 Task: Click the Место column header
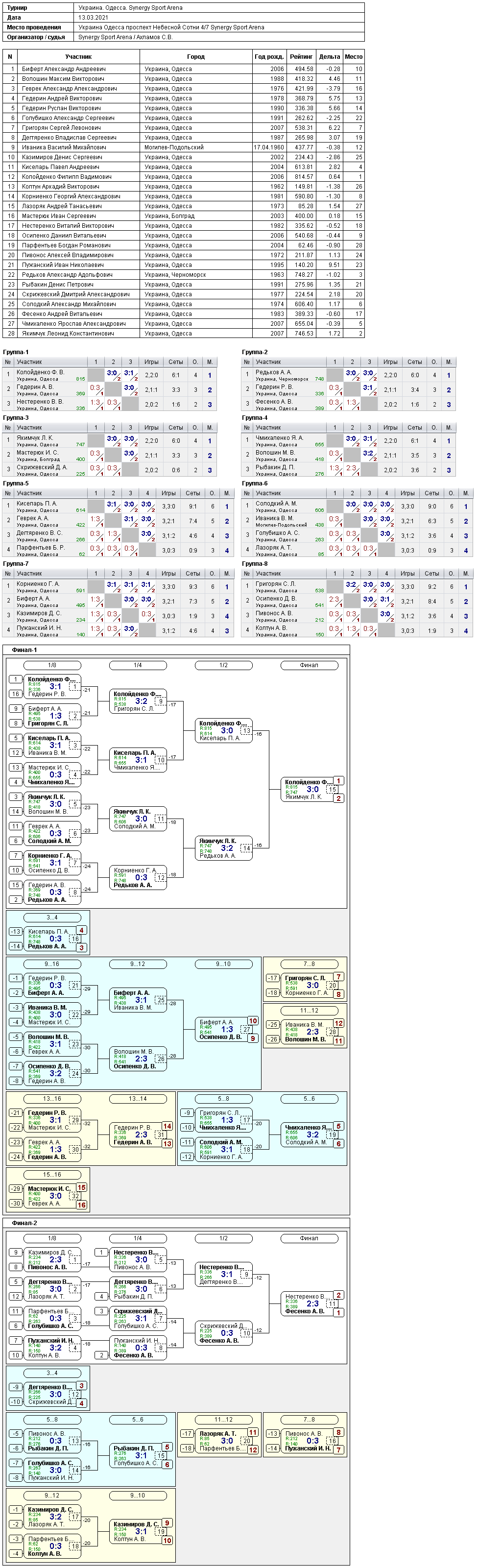[x=353, y=57]
